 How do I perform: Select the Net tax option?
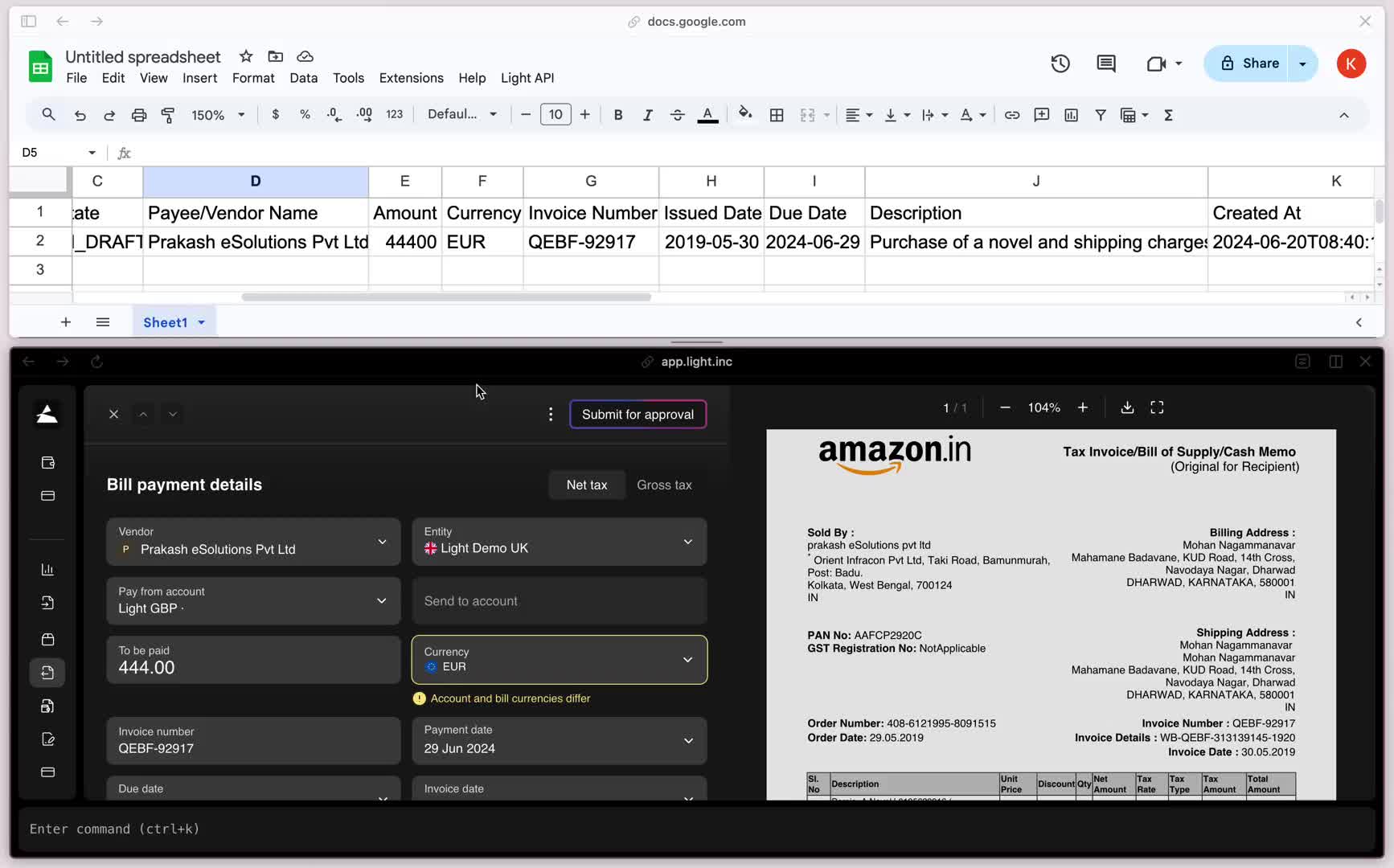pyautogui.click(x=587, y=485)
